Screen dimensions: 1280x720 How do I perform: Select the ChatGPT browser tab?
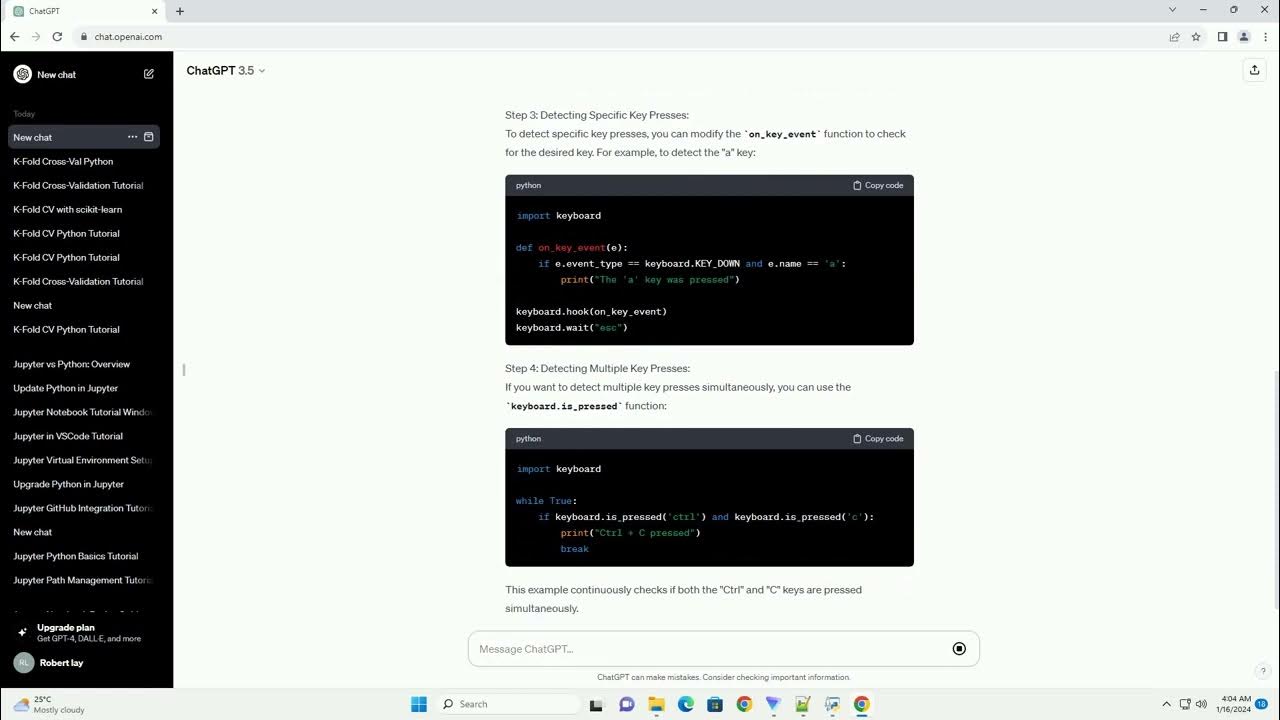pos(85,11)
